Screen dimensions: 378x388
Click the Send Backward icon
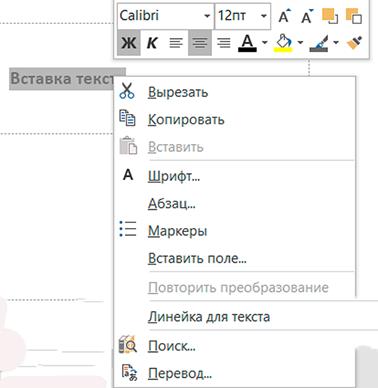pos(354,16)
